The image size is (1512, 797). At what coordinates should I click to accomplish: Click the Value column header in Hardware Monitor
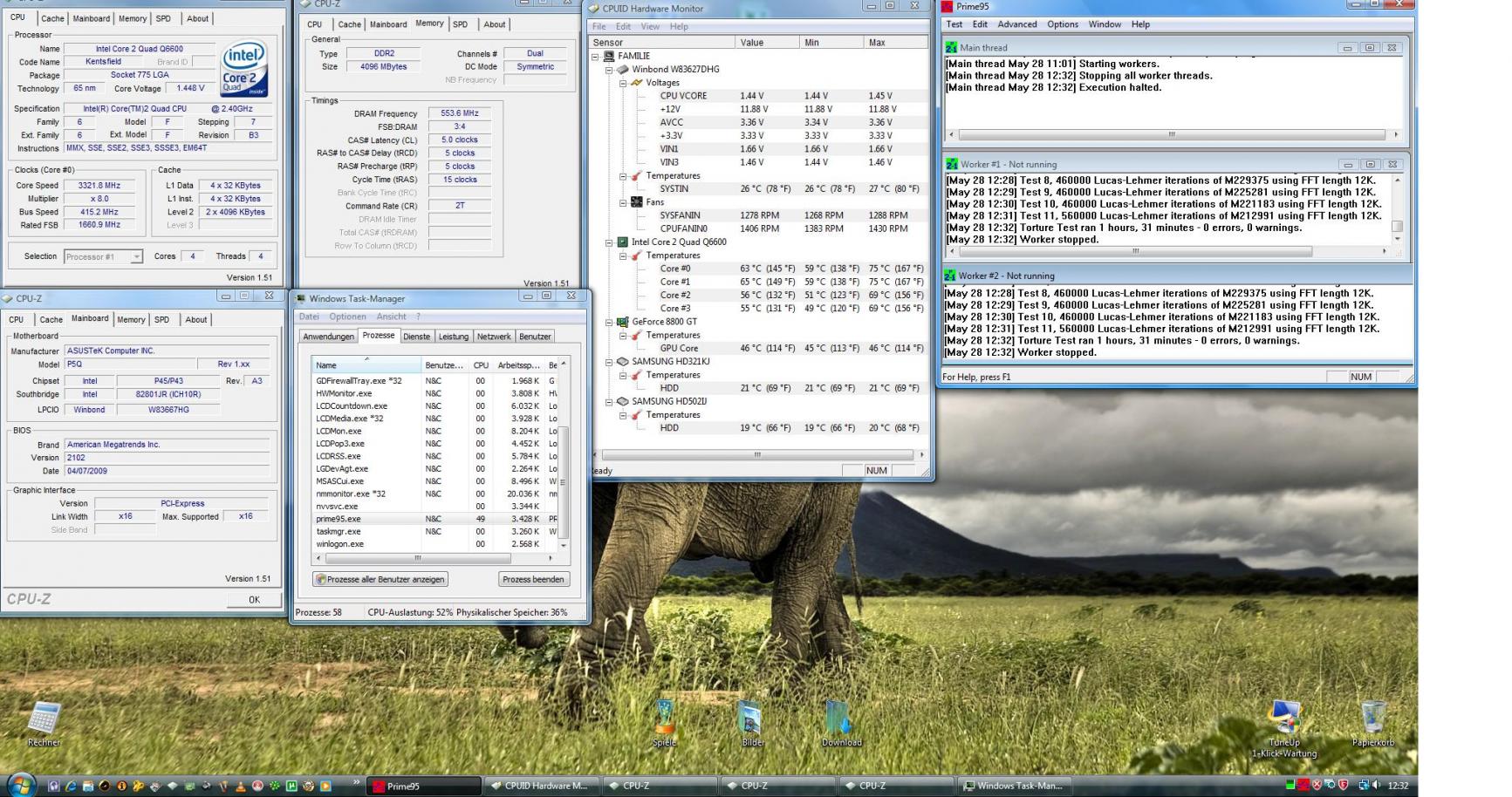coord(769,42)
